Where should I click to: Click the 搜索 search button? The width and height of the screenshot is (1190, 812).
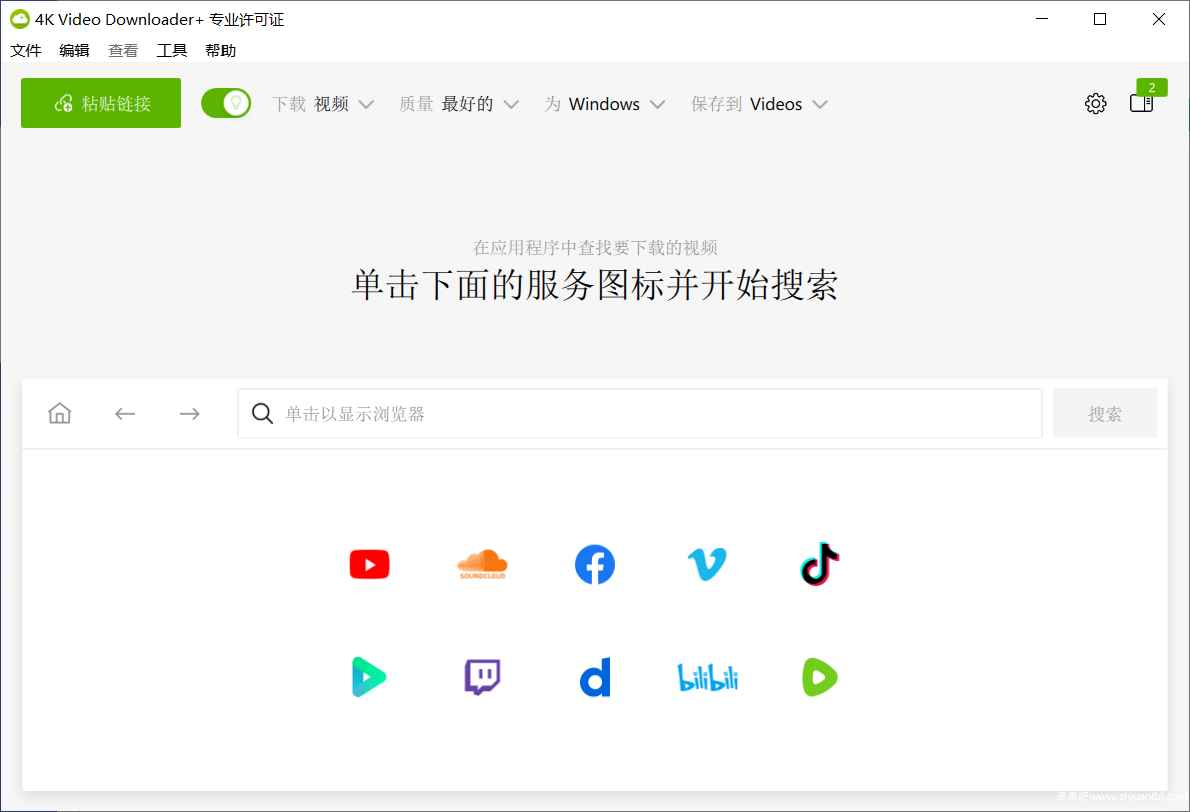click(x=1104, y=412)
